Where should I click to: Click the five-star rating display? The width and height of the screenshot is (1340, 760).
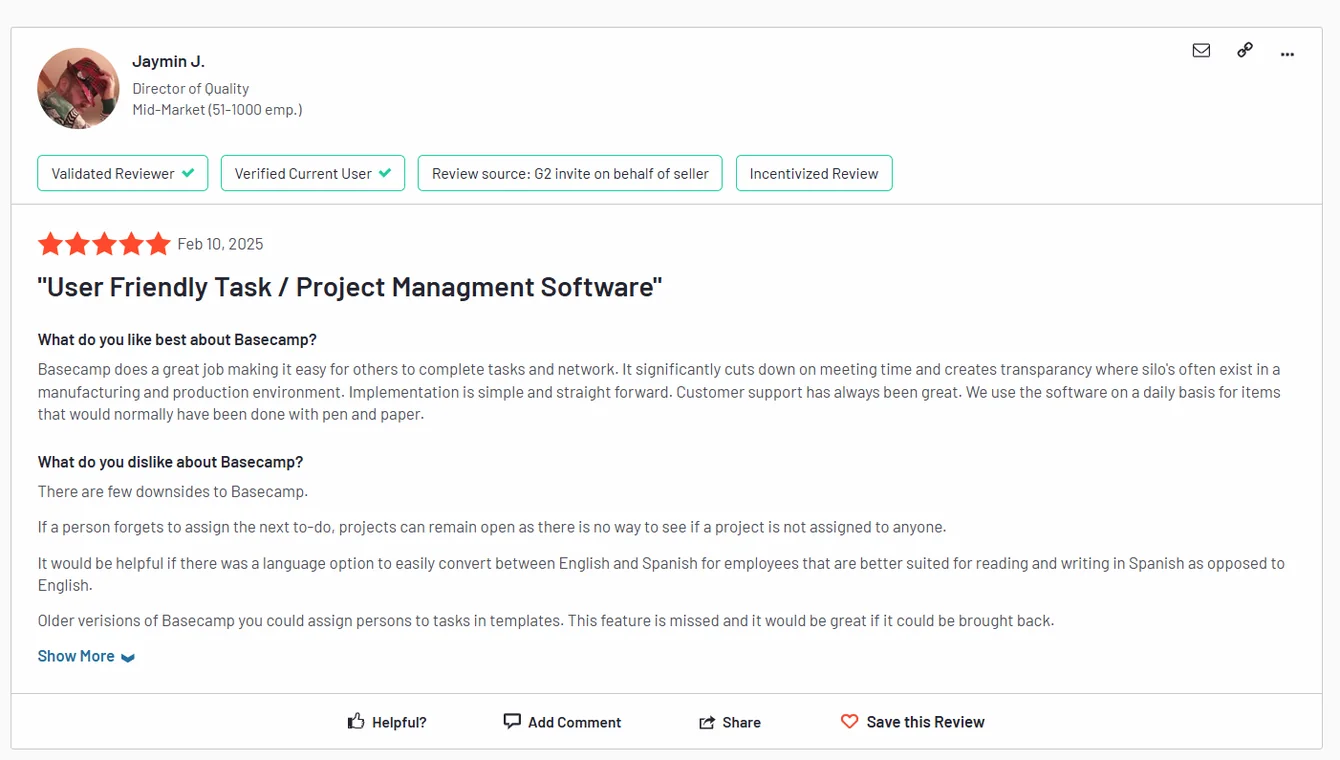tap(104, 244)
